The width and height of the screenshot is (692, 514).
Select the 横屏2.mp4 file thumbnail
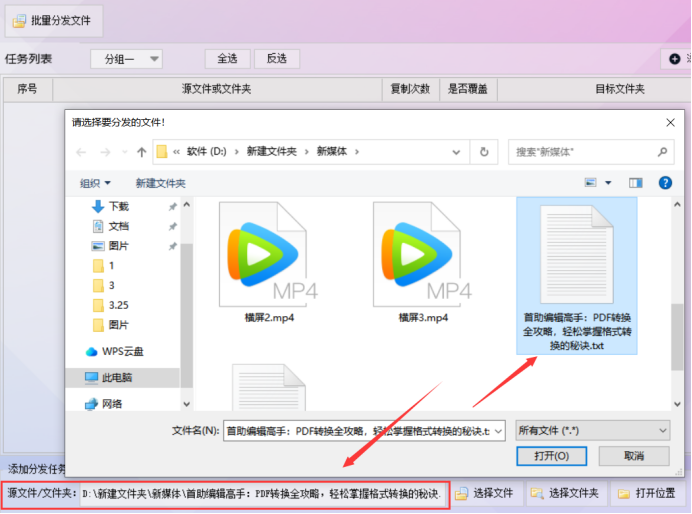pos(269,262)
